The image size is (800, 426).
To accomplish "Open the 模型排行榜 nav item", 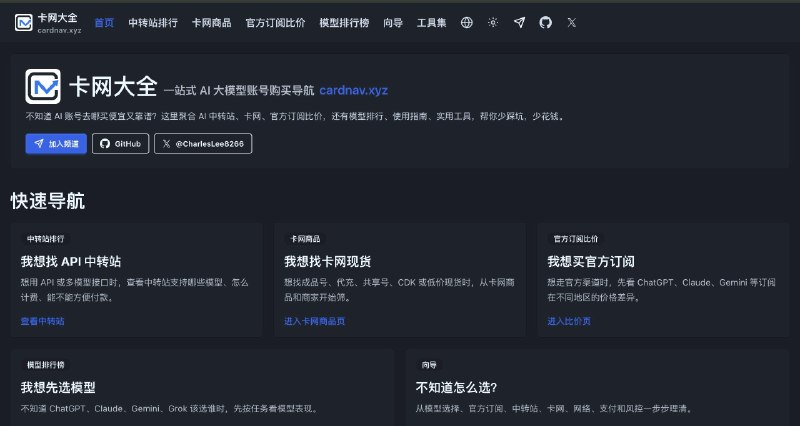I will coord(344,23).
